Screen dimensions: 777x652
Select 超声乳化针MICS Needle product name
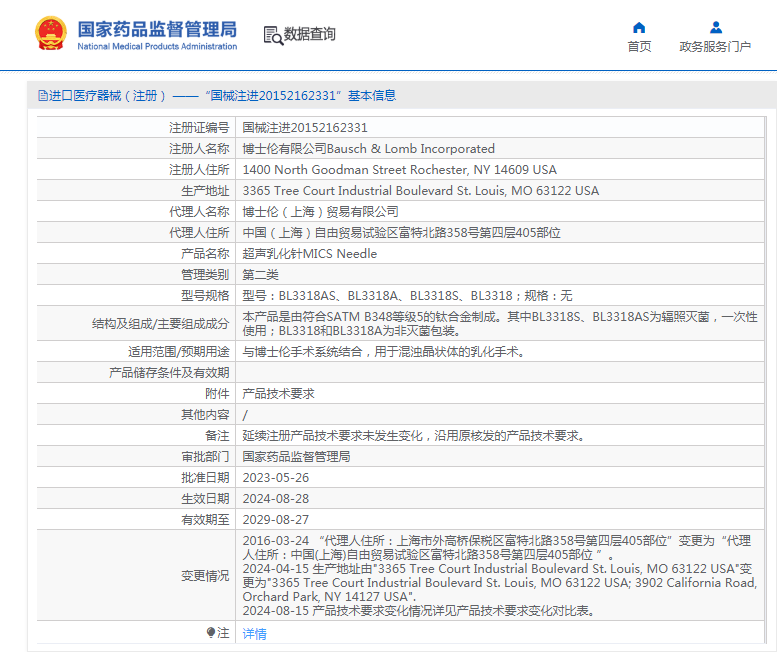(310, 254)
